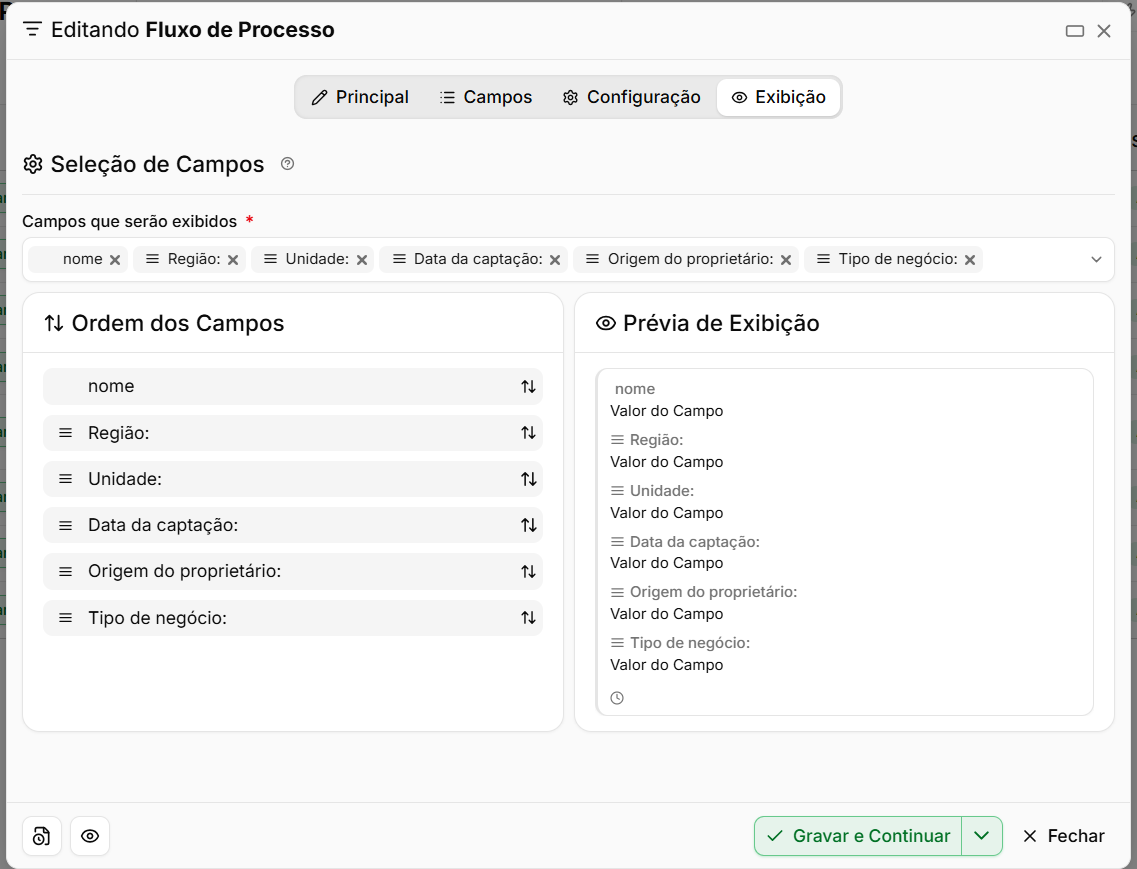The width and height of the screenshot is (1137, 869).
Task: Go to the Configuração tab
Action: [x=631, y=97]
